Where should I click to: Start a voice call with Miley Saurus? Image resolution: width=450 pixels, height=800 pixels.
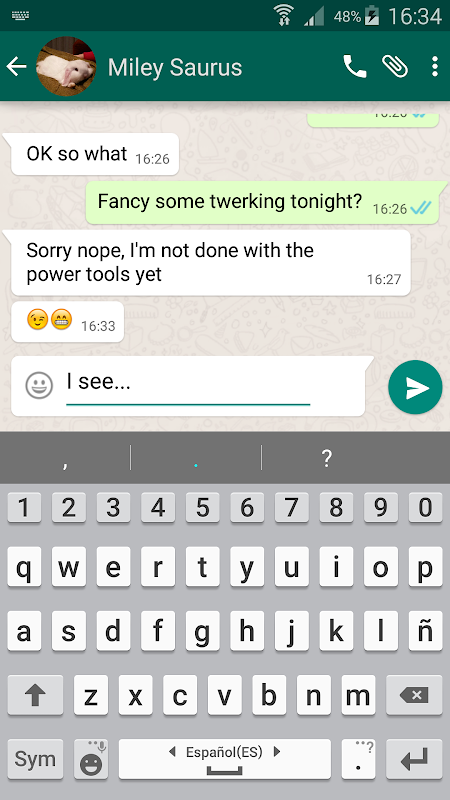(355, 66)
